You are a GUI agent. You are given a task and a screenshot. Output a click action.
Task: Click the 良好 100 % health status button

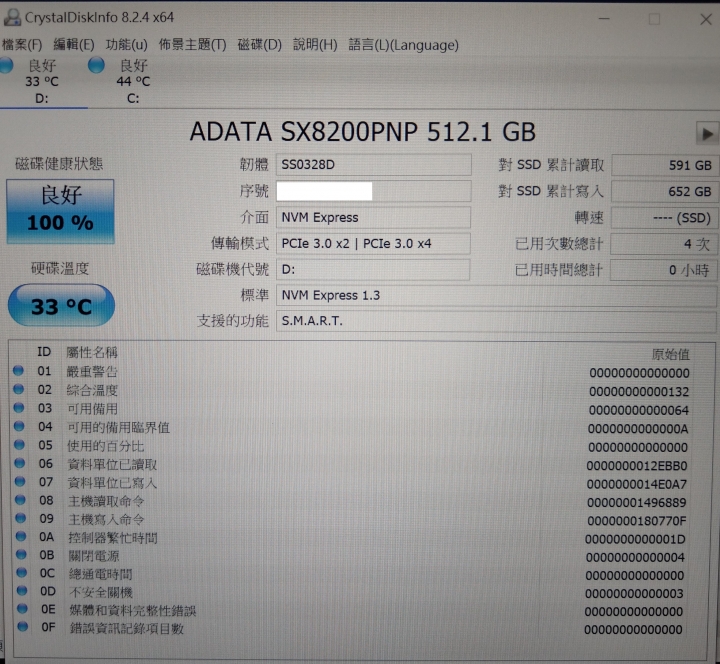click(x=60, y=211)
